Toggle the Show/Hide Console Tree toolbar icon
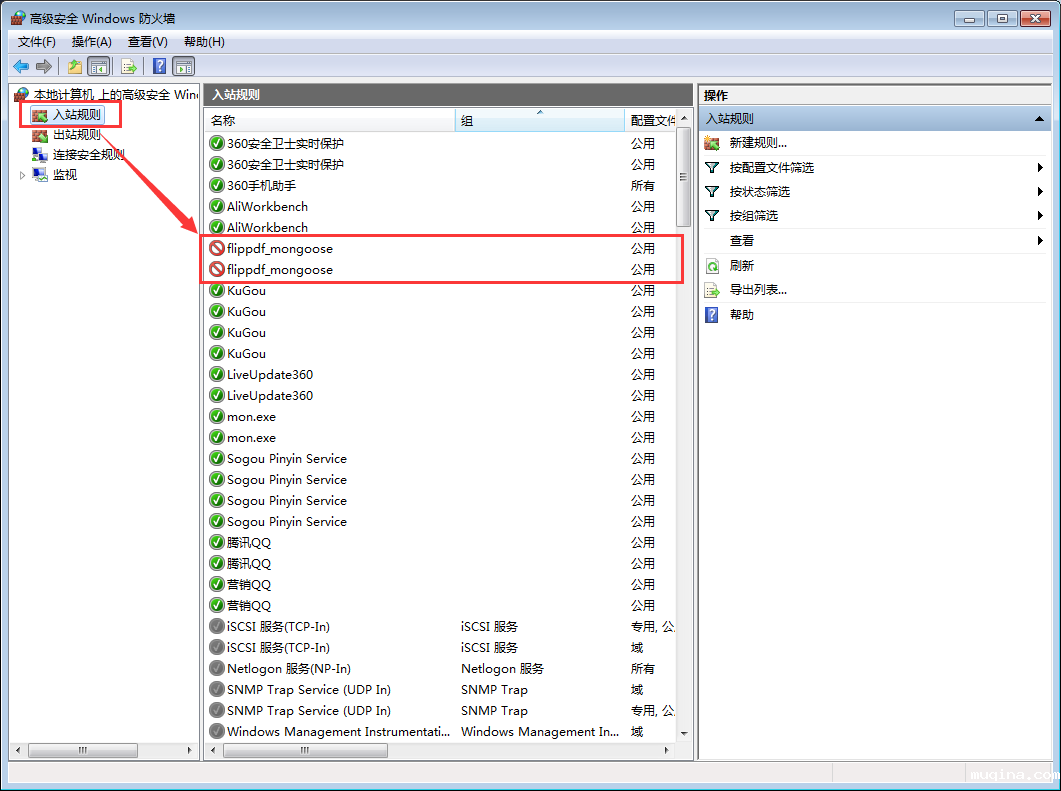 [x=98, y=66]
